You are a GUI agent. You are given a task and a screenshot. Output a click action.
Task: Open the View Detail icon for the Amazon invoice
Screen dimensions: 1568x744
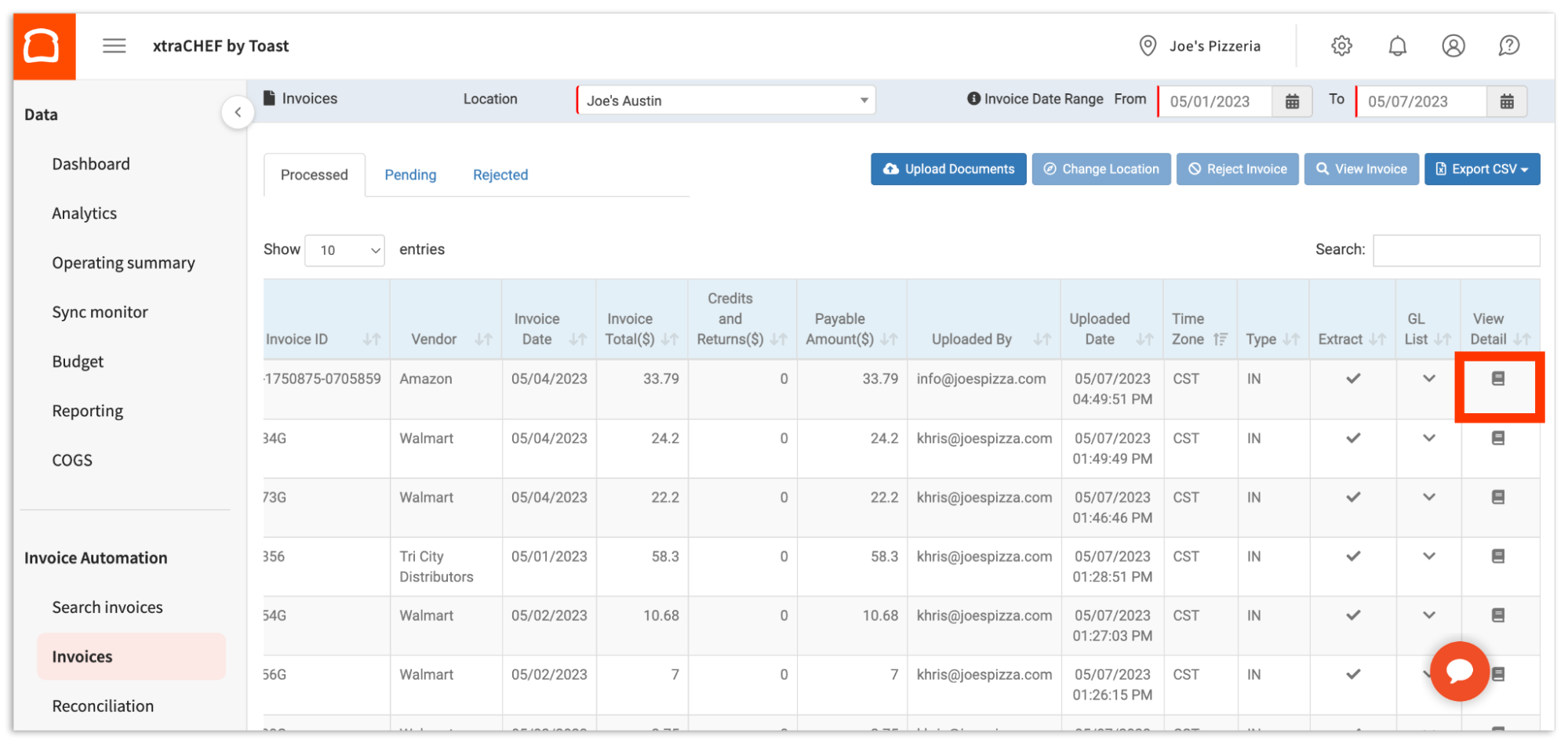coord(1499,379)
